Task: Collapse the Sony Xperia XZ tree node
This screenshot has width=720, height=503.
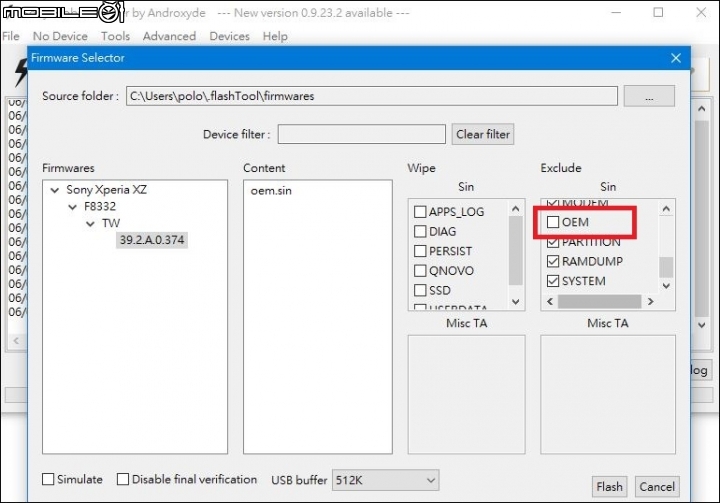Action: pyautogui.click(x=55, y=190)
